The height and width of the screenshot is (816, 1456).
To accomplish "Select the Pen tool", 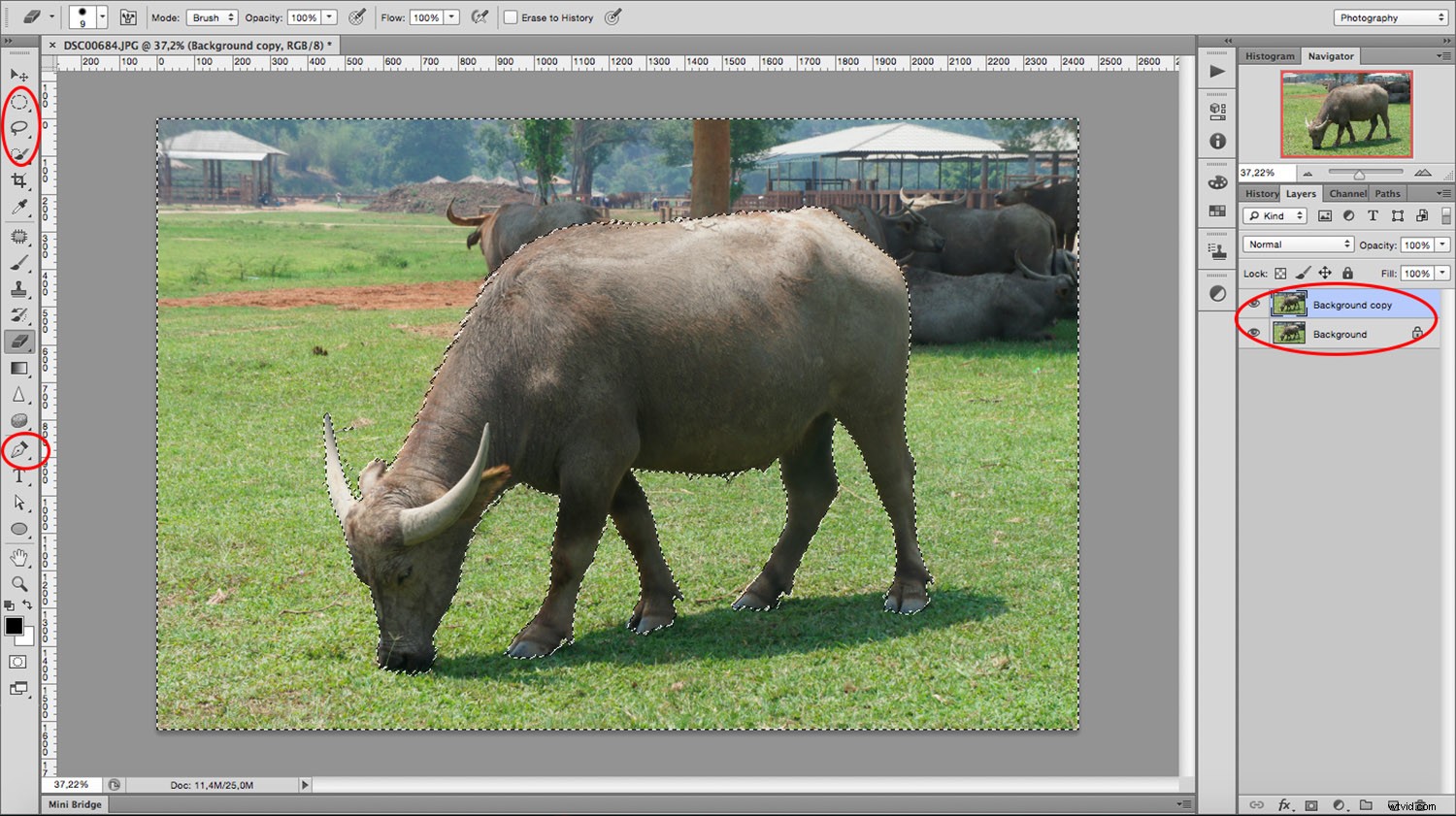I will (19, 449).
